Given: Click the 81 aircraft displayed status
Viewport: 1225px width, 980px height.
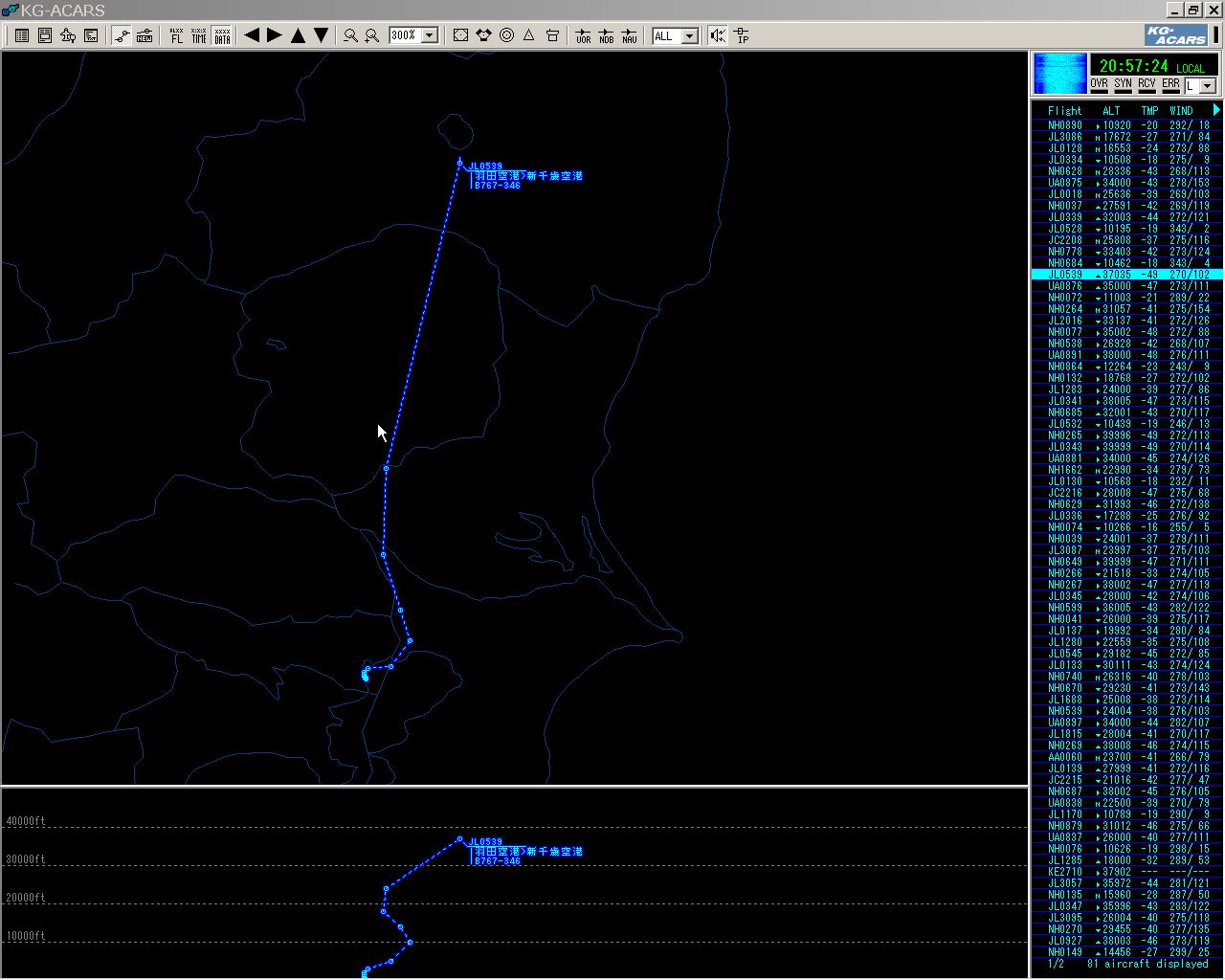Looking at the screenshot, I should tap(1147, 964).
